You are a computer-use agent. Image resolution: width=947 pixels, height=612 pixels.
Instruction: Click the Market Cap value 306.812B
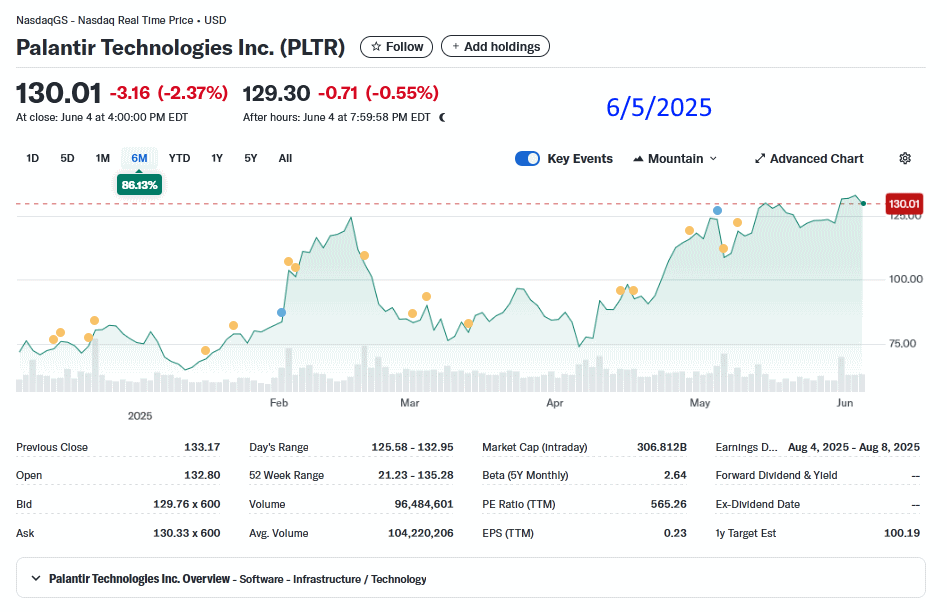click(661, 447)
